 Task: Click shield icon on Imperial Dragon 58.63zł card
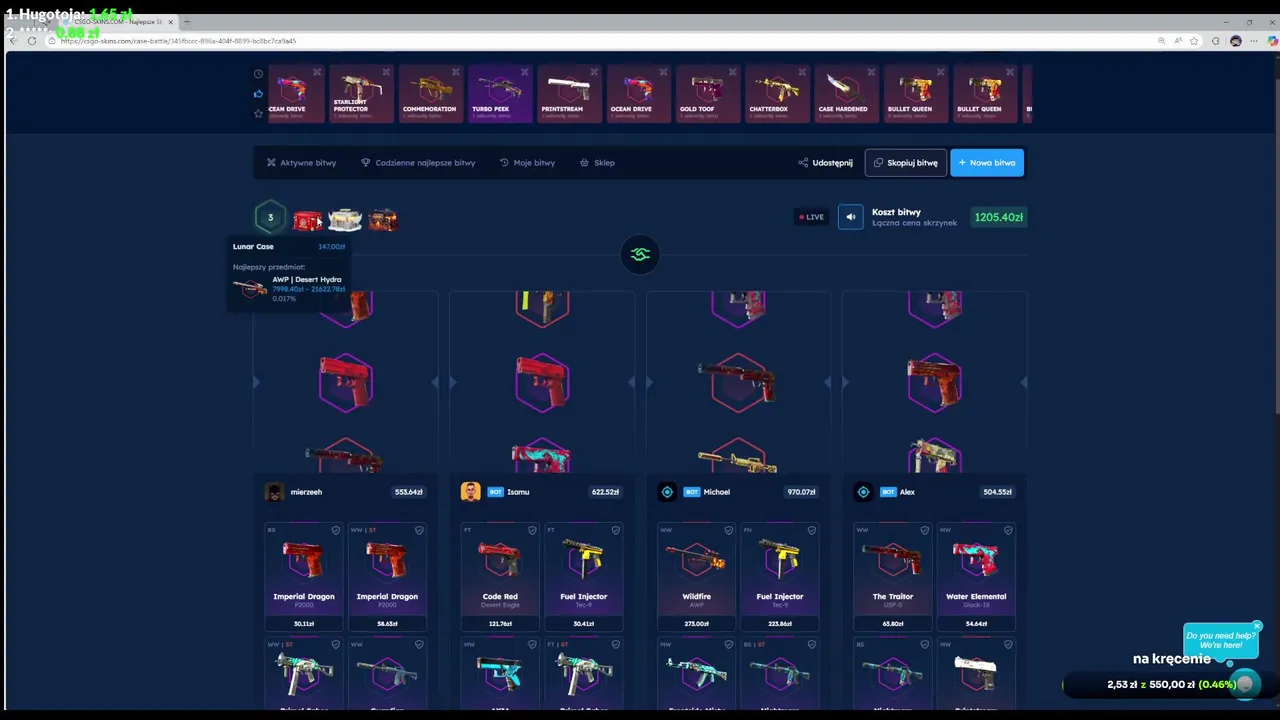(419, 530)
